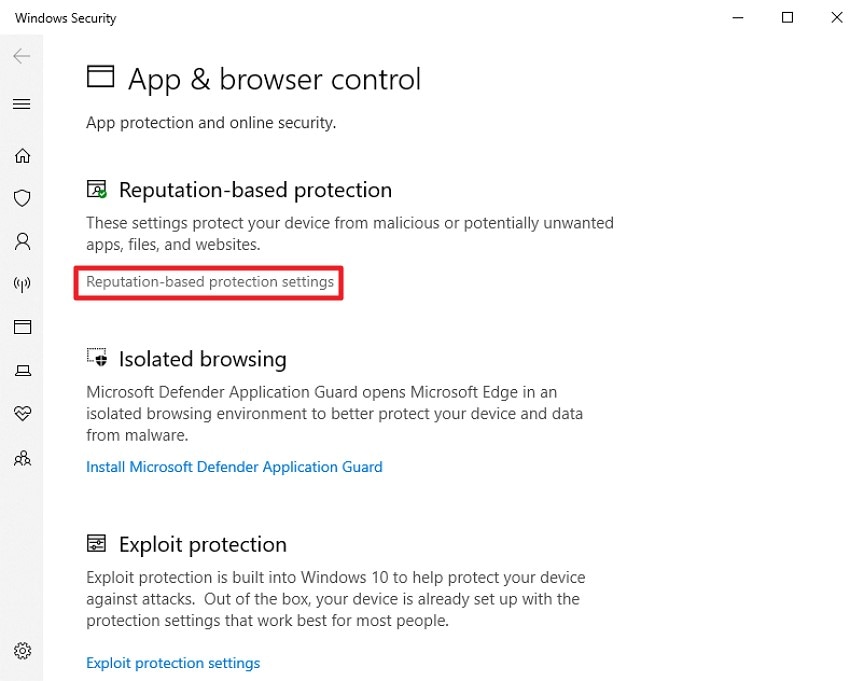This screenshot has height=681, width=850.
Task: Expand the navigation pane with the hamburger menu
Action: click(x=22, y=103)
